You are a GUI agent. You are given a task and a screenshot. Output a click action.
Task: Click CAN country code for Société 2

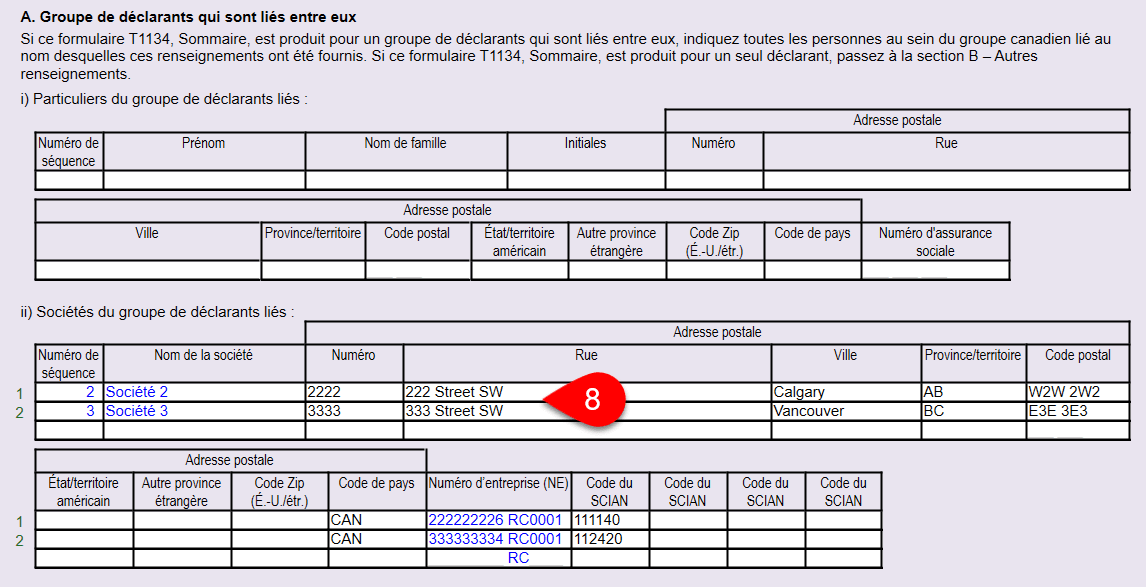377,520
